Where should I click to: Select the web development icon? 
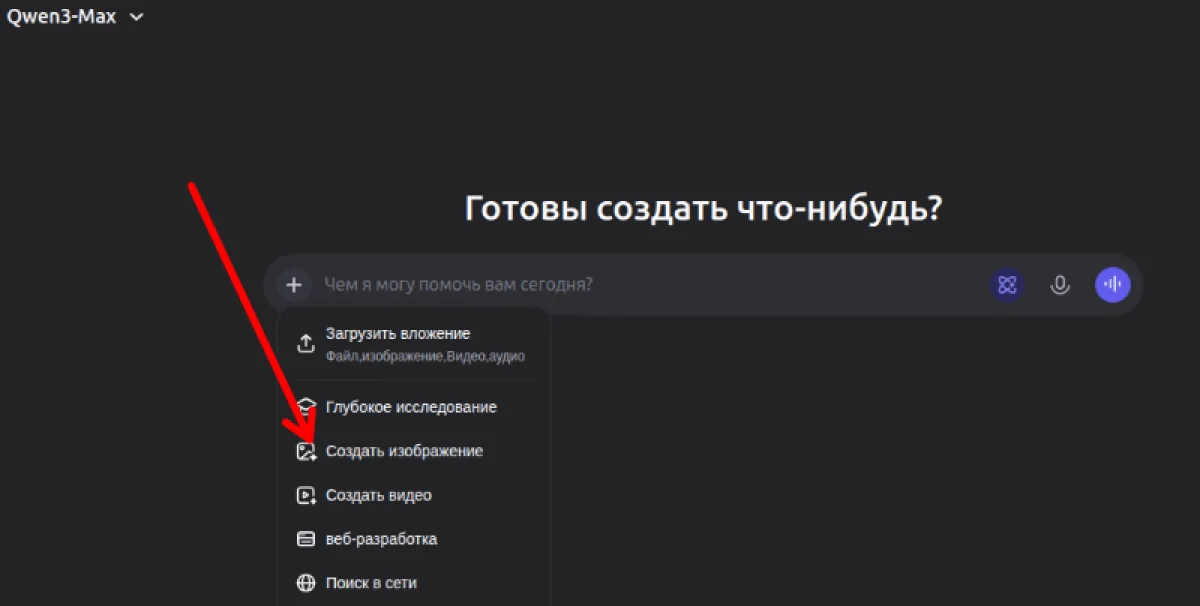(306, 538)
